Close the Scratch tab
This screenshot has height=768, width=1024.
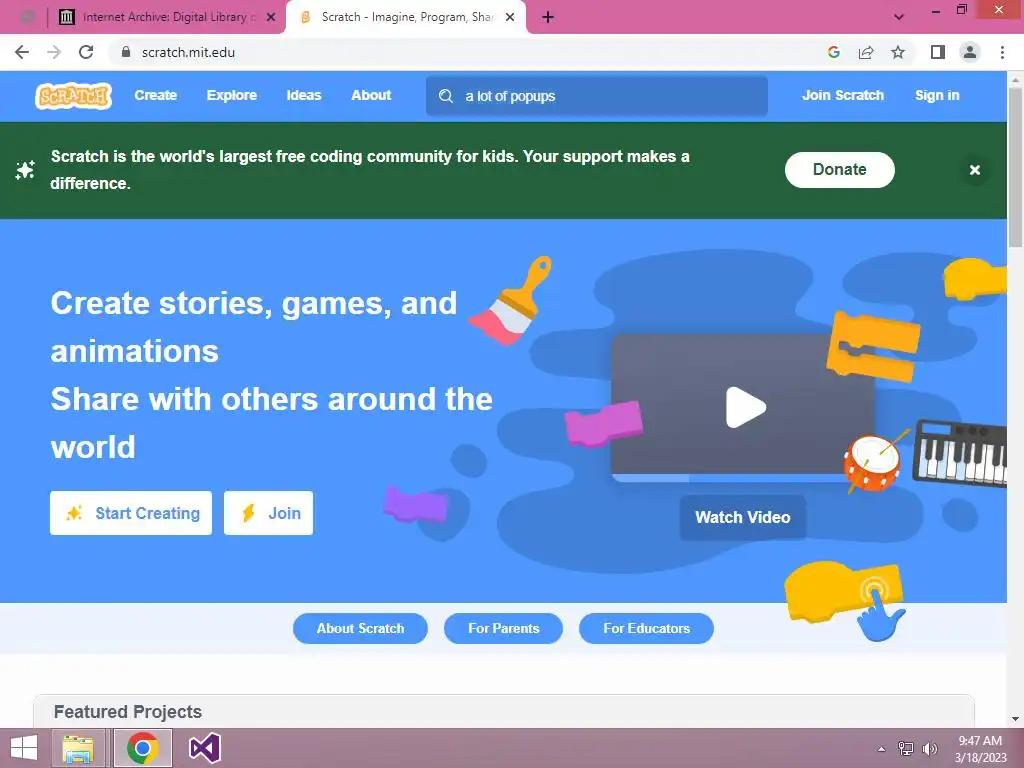point(510,17)
